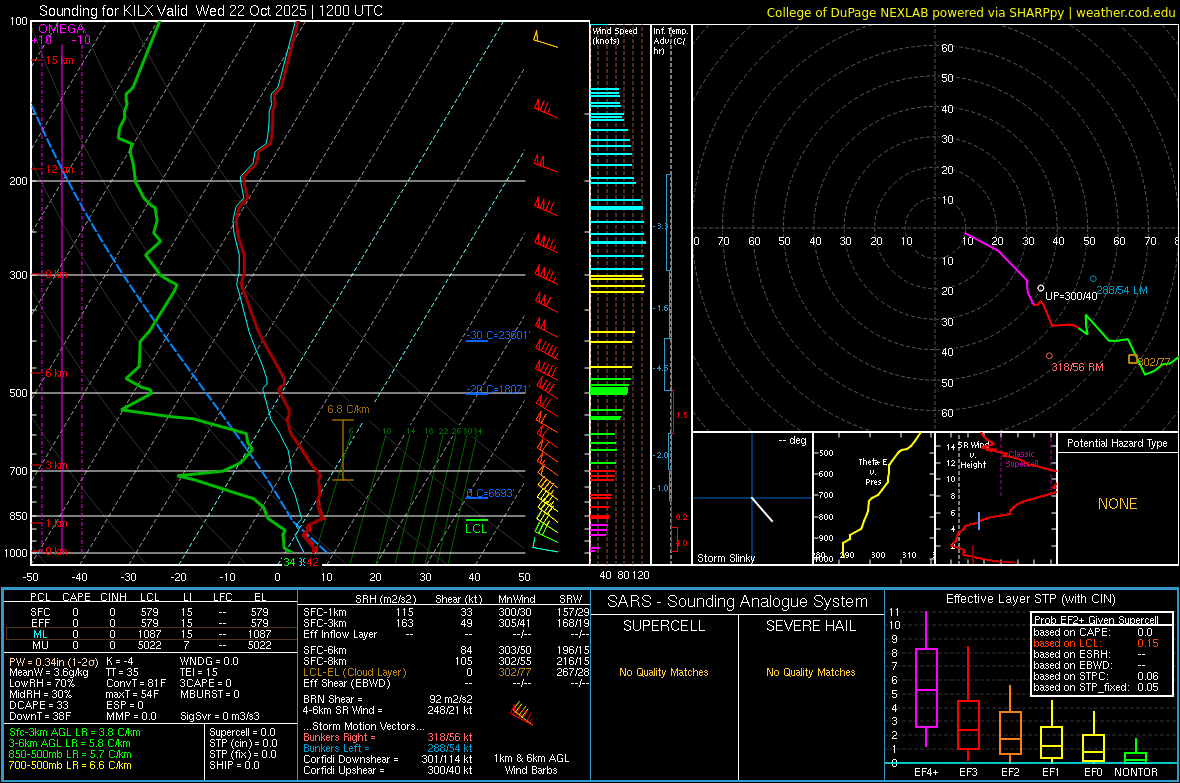This screenshot has width=1180, height=783.
Task: Click the Potential Hazard Type header
Action: (x=1117, y=443)
